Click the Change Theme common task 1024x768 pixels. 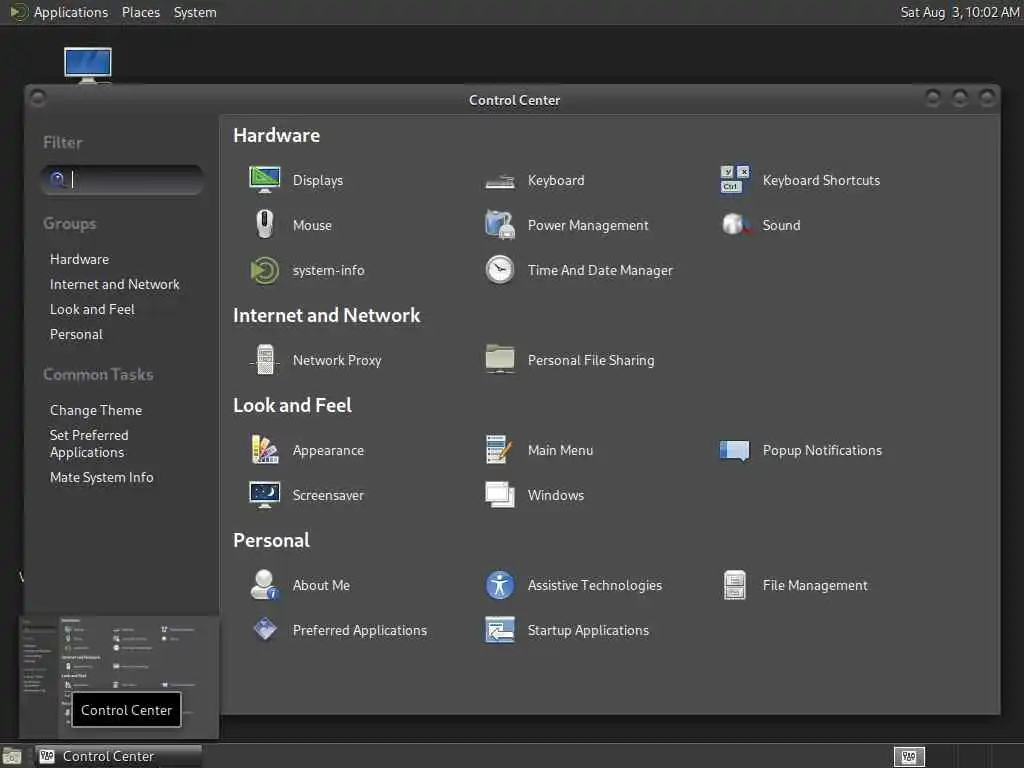point(96,410)
